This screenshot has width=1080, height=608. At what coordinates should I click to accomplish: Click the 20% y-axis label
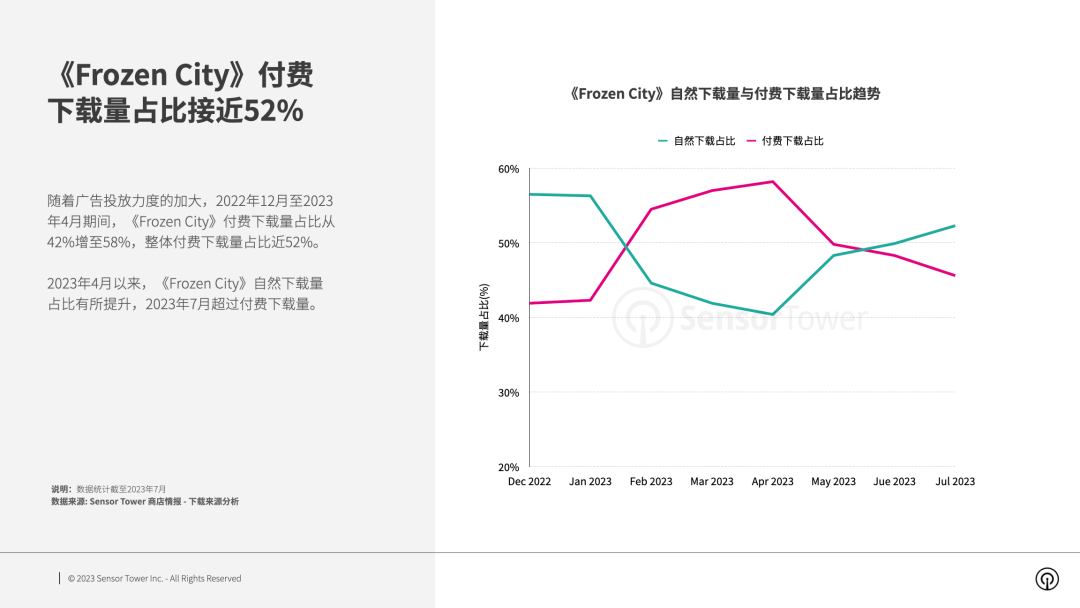tap(508, 467)
